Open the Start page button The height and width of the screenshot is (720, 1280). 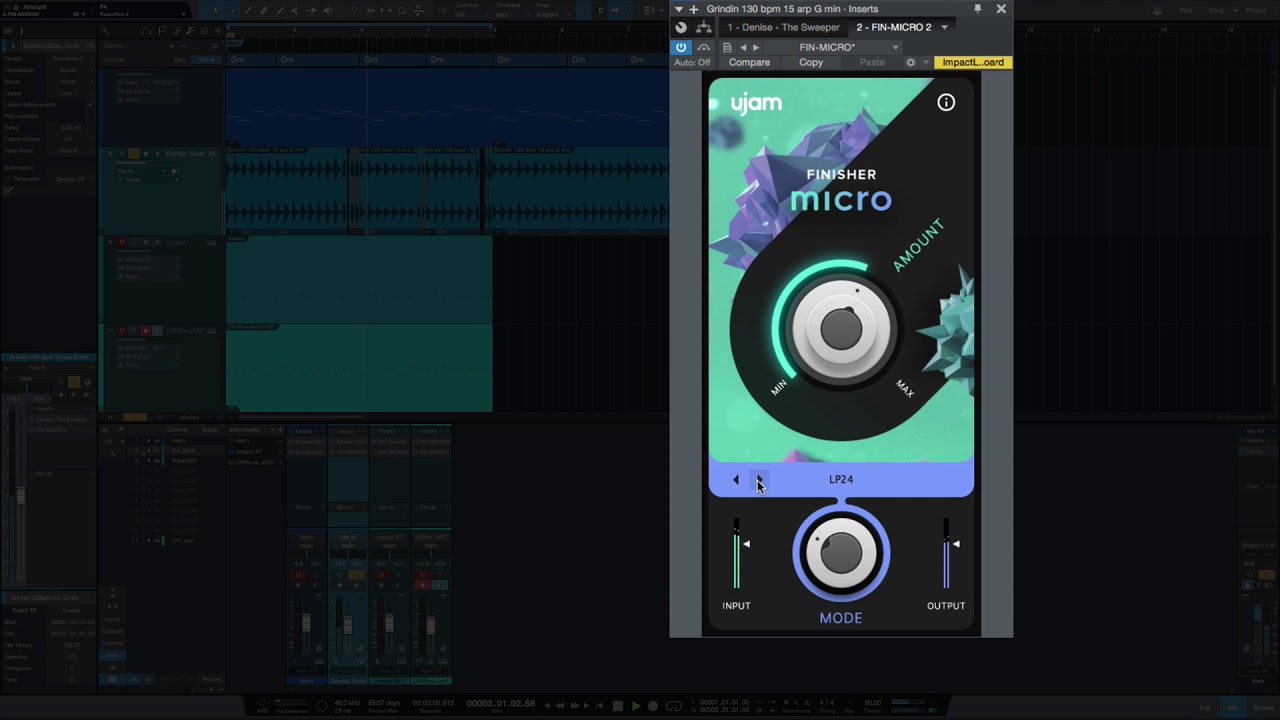[1186, 10]
